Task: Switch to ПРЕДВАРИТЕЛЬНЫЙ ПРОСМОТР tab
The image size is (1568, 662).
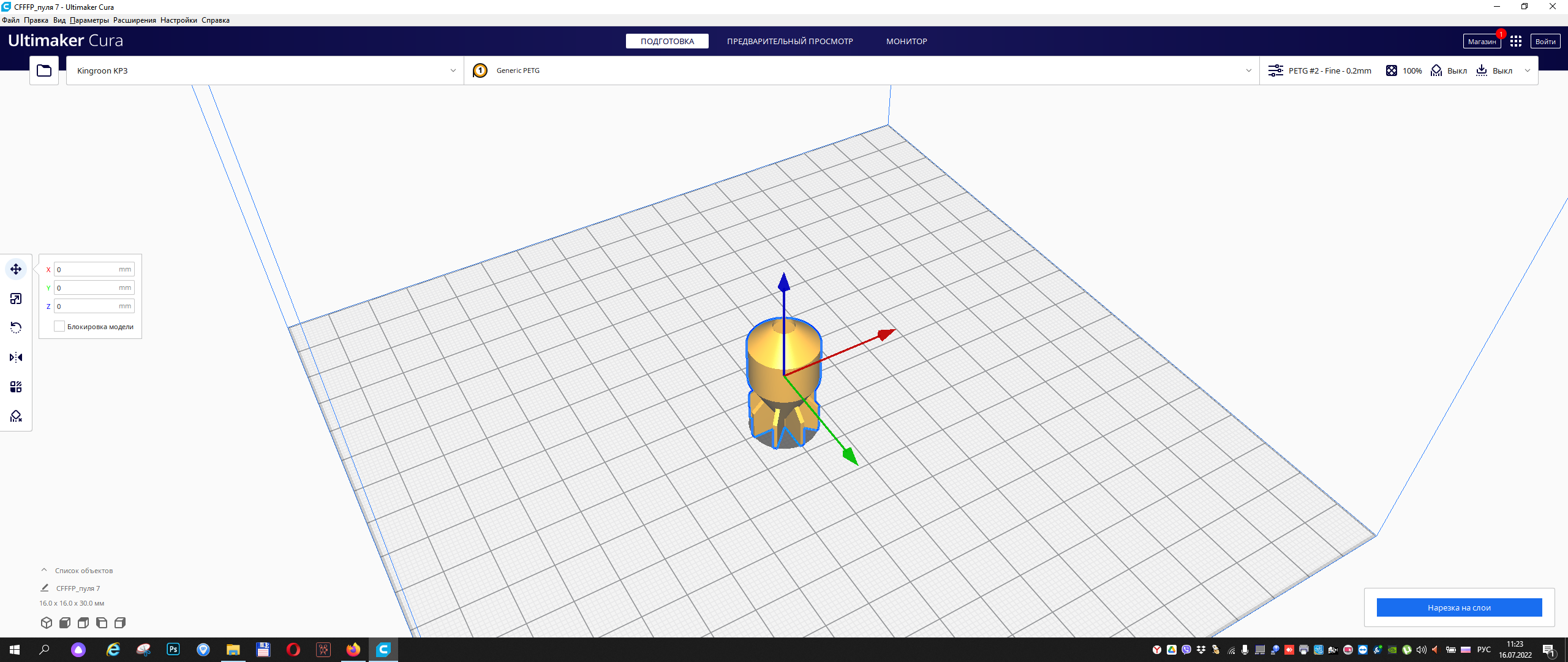Action: click(x=790, y=41)
